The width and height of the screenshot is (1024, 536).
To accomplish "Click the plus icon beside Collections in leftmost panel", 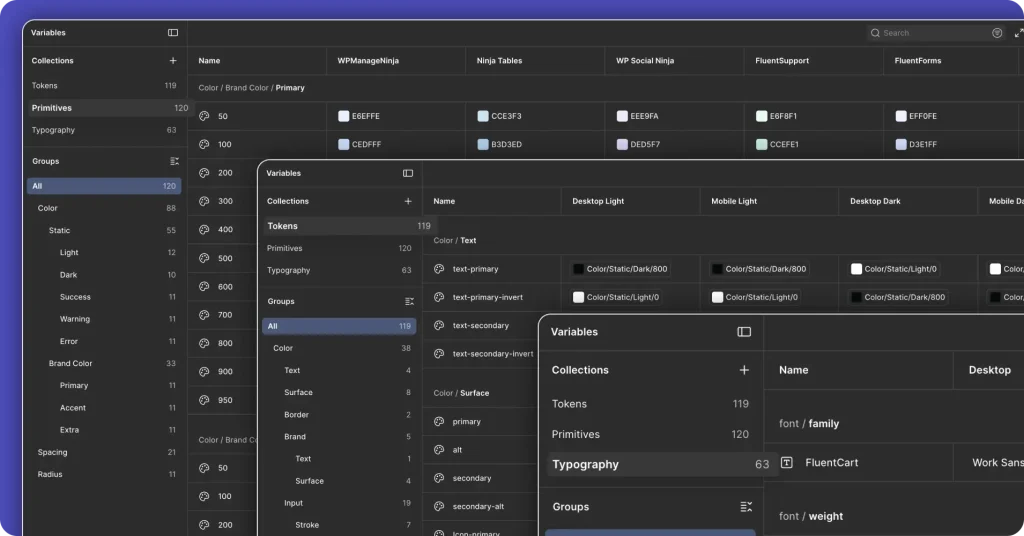I will click(173, 61).
